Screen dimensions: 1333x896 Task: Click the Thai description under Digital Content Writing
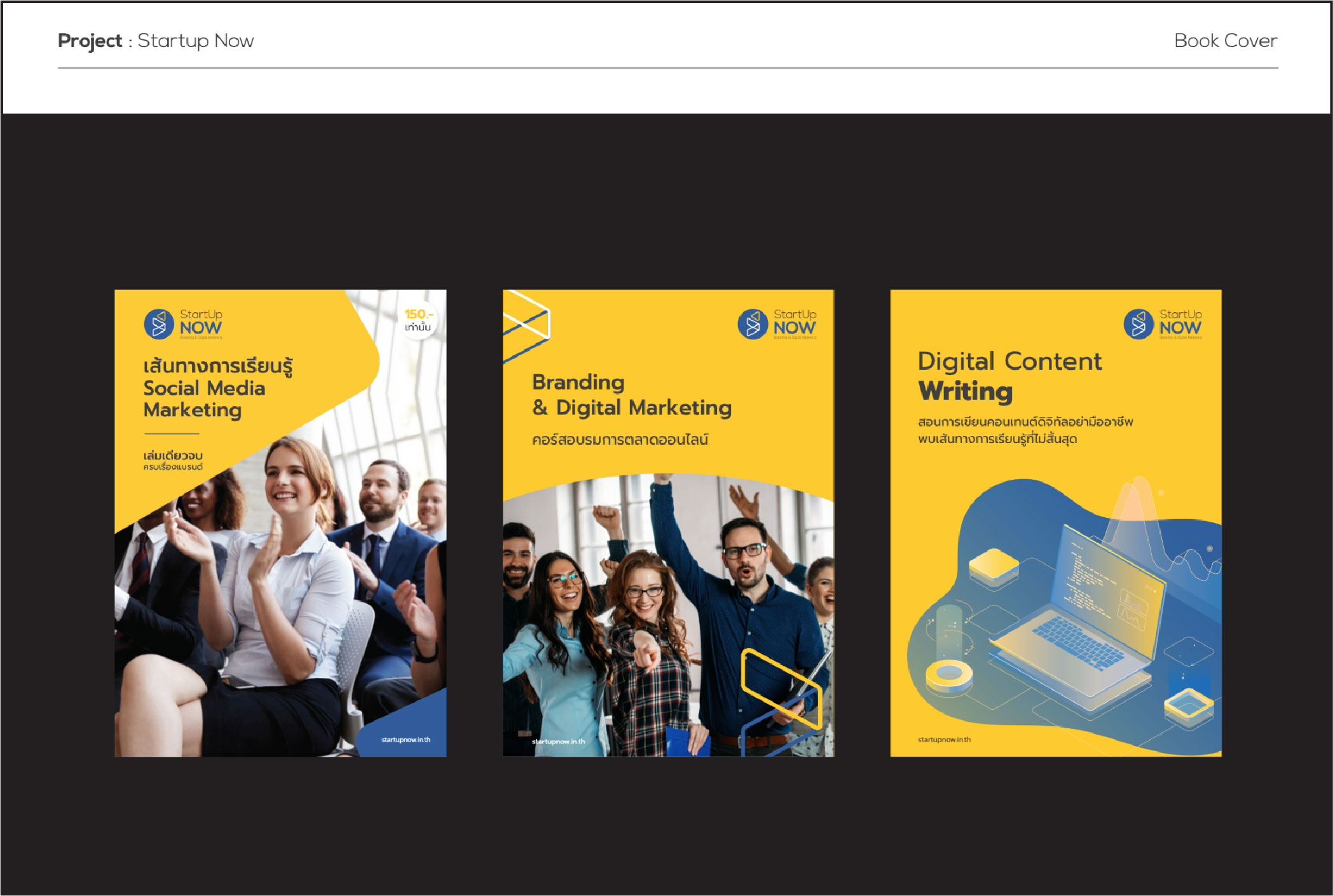(1025, 430)
